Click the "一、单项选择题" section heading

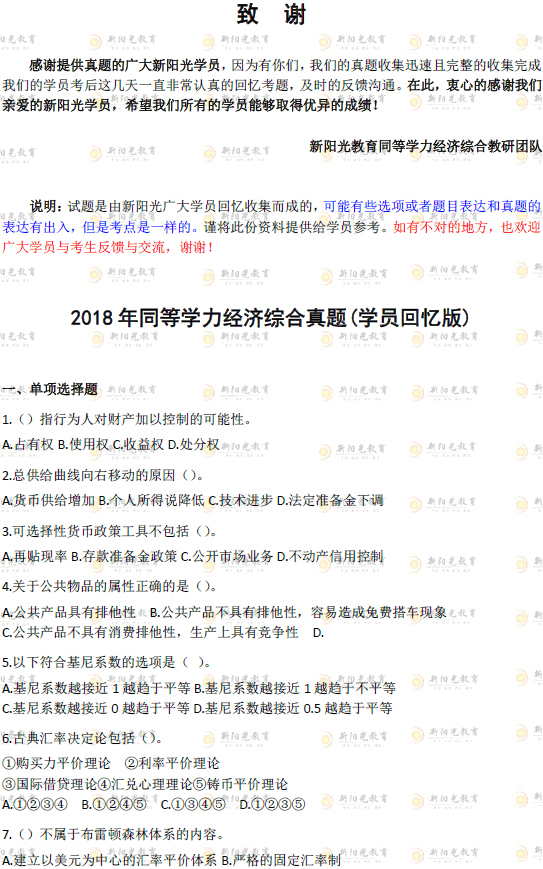point(50,389)
